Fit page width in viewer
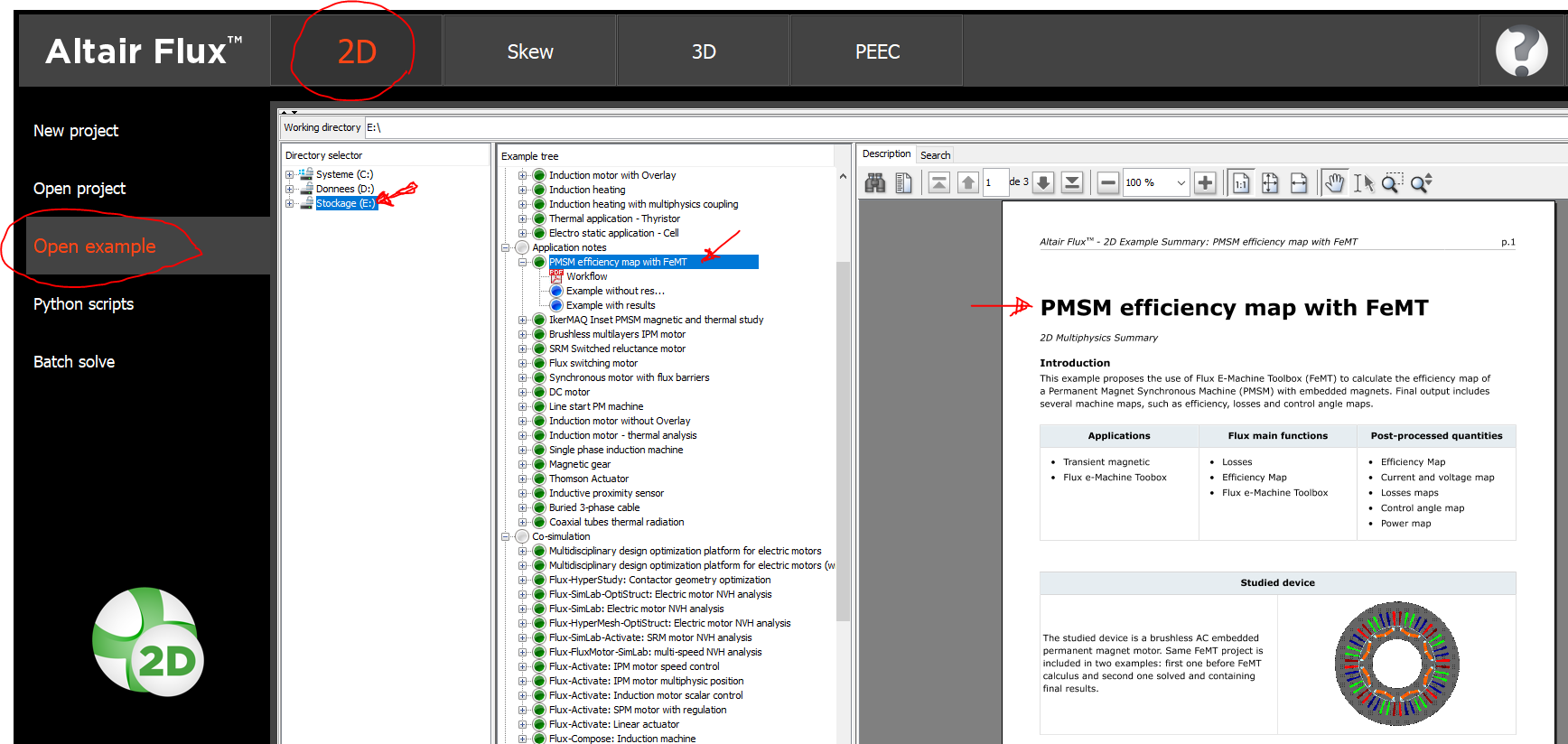Image resolution: width=1568 pixels, height=744 pixels. pyautogui.click(x=1299, y=183)
